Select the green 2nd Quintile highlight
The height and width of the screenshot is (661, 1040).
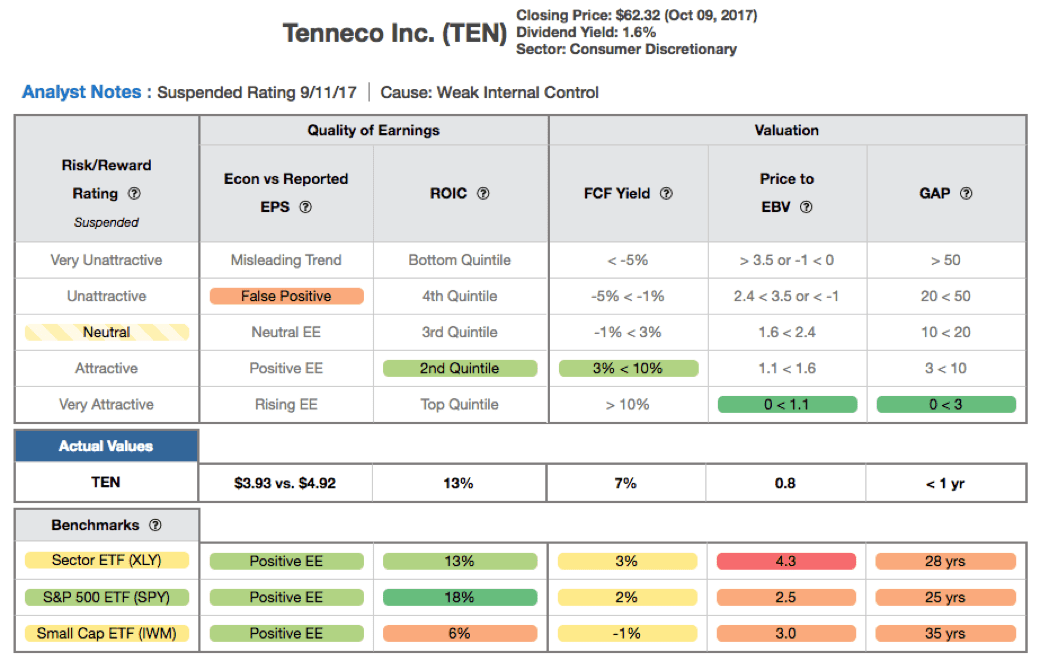pos(460,369)
